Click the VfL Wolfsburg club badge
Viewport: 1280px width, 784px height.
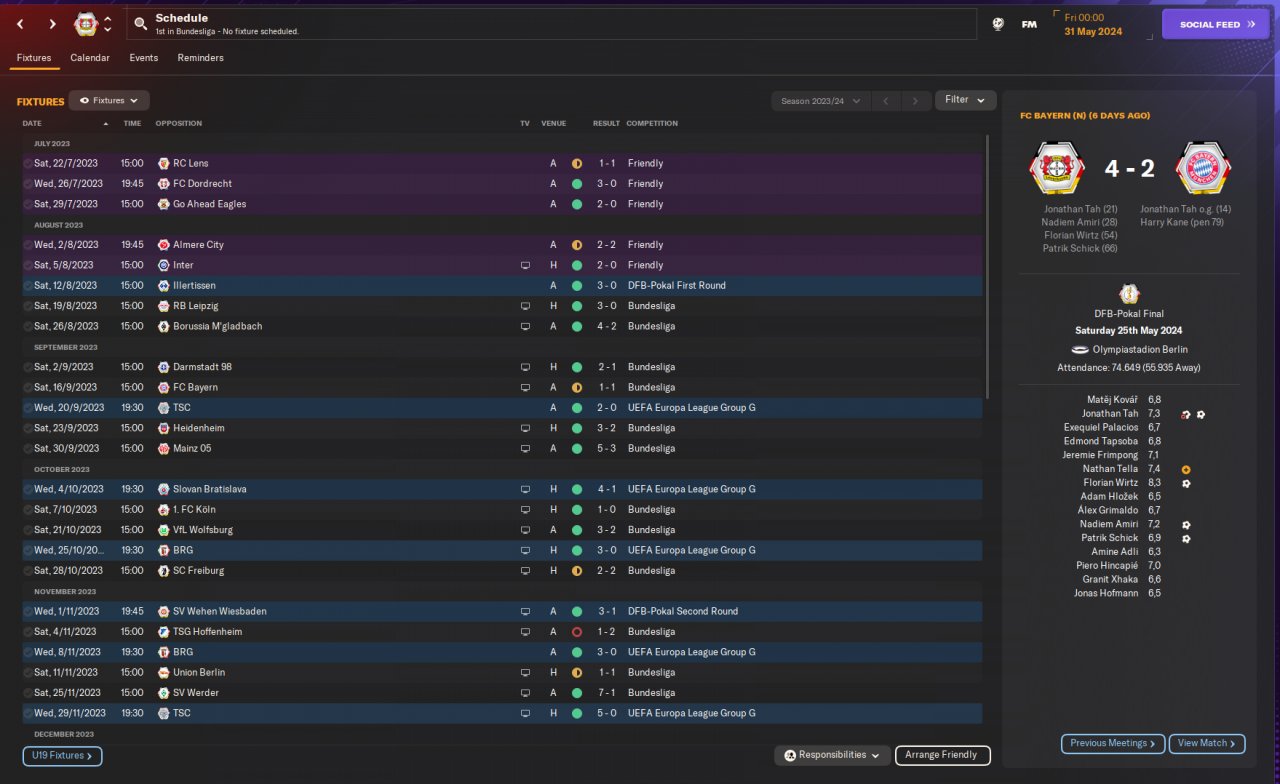[x=164, y=530]
